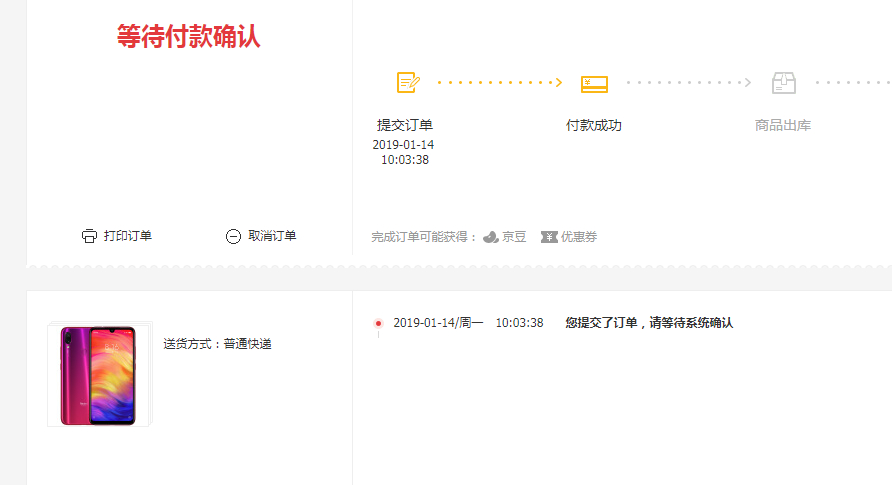This screenshot has width=892, height=485.
Task: Click the 您提交了订单，请等待系统确认 message
Action: click(649, 323)
